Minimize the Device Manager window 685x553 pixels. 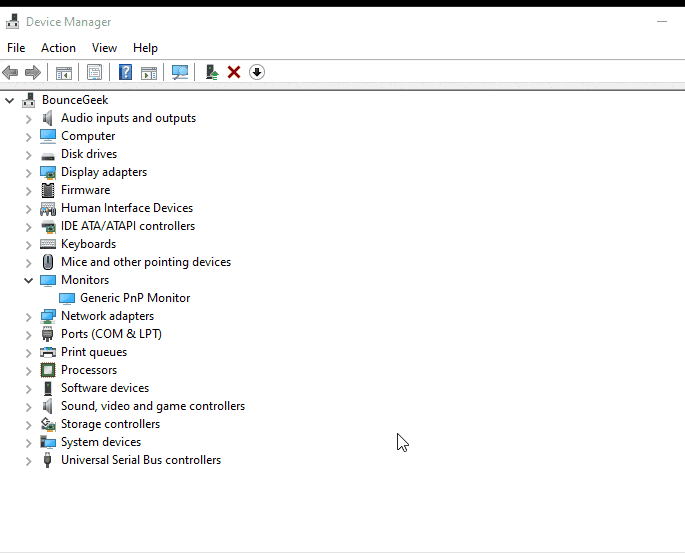point(662,21)
